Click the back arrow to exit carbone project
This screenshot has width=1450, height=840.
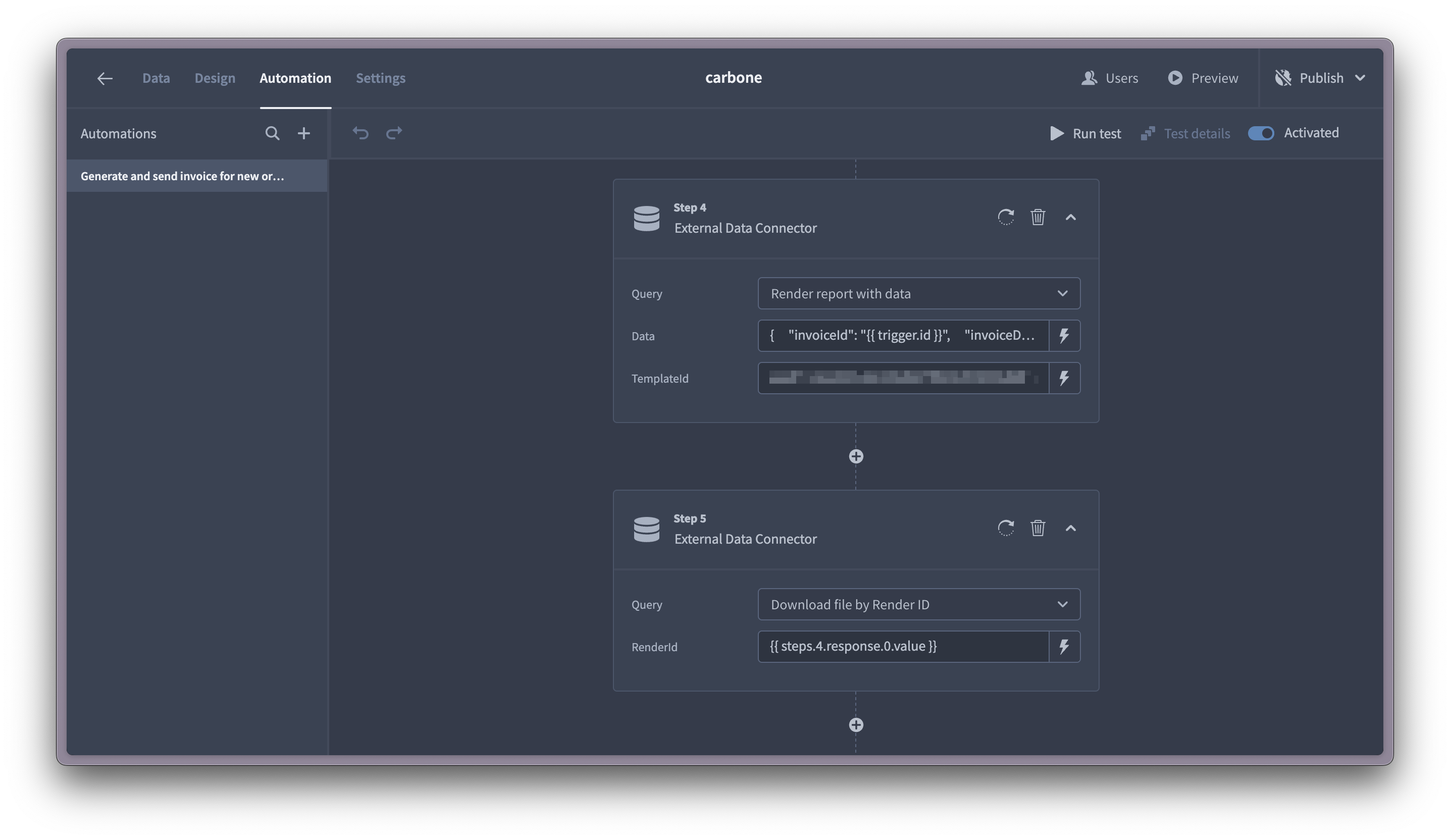coord(105,78)
